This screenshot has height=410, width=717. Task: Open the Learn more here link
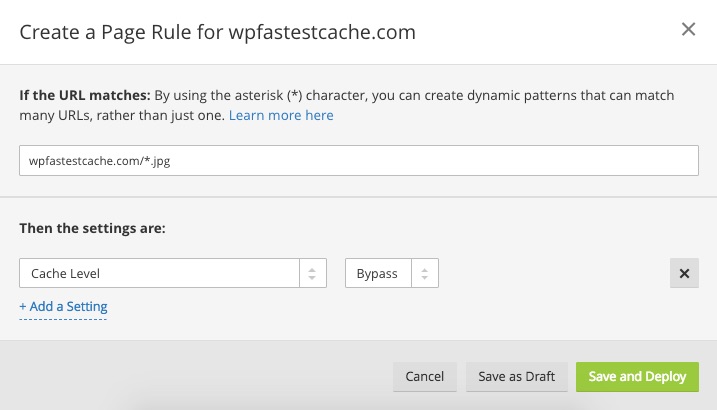(x=281, y=115)
